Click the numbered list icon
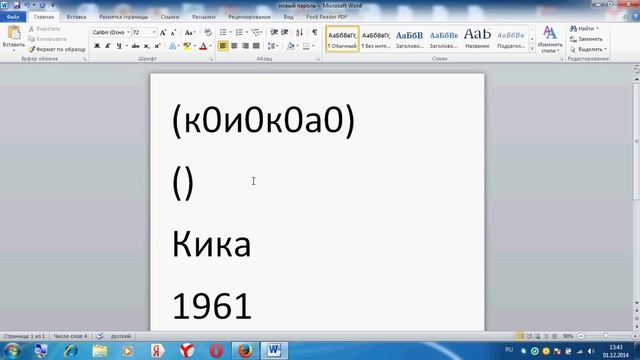The height and width of the screenshot is (360, 640). pyautogui.click(x=239, y=32)
